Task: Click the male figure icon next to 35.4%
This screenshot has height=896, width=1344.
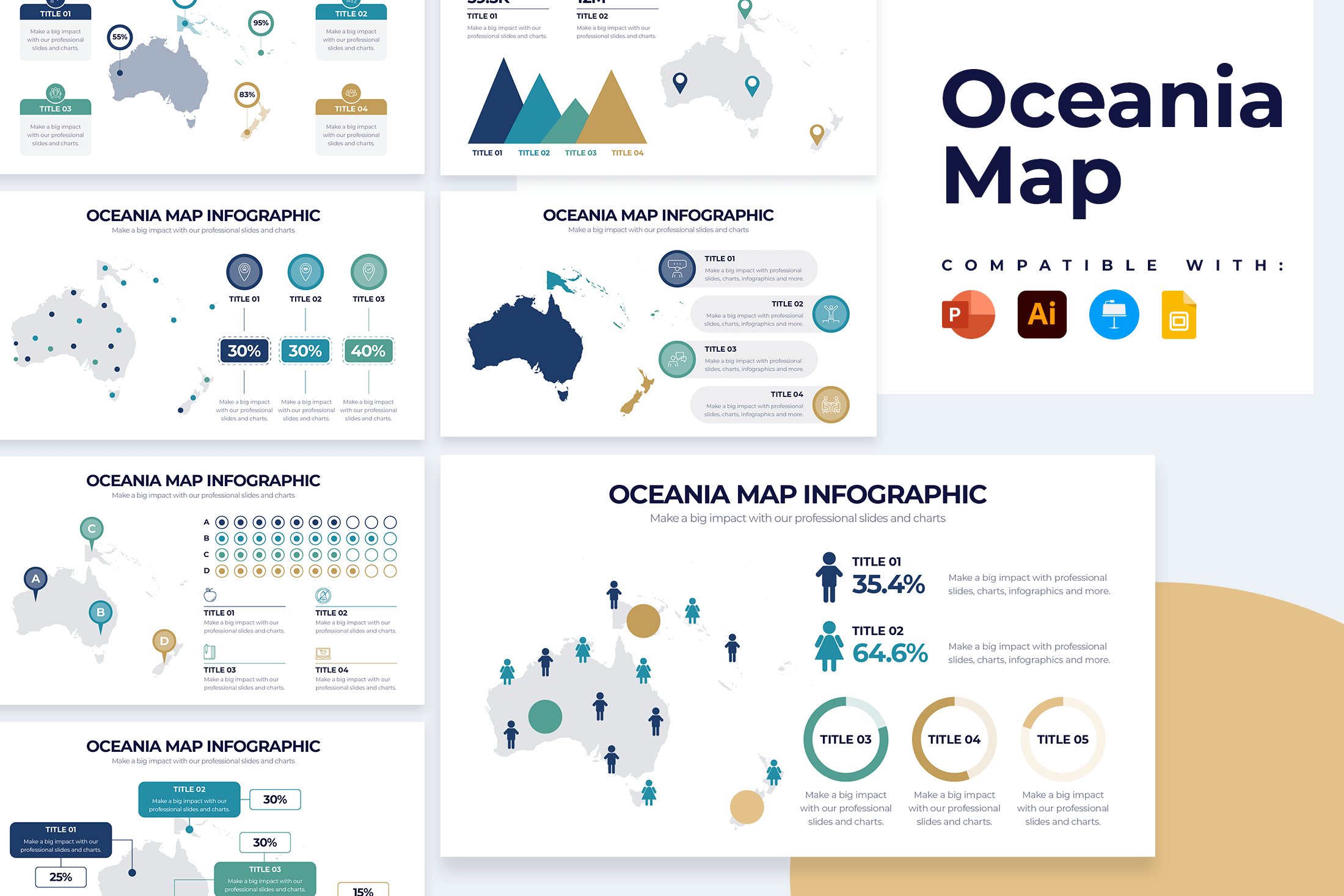Action: [x=829, y=577]
